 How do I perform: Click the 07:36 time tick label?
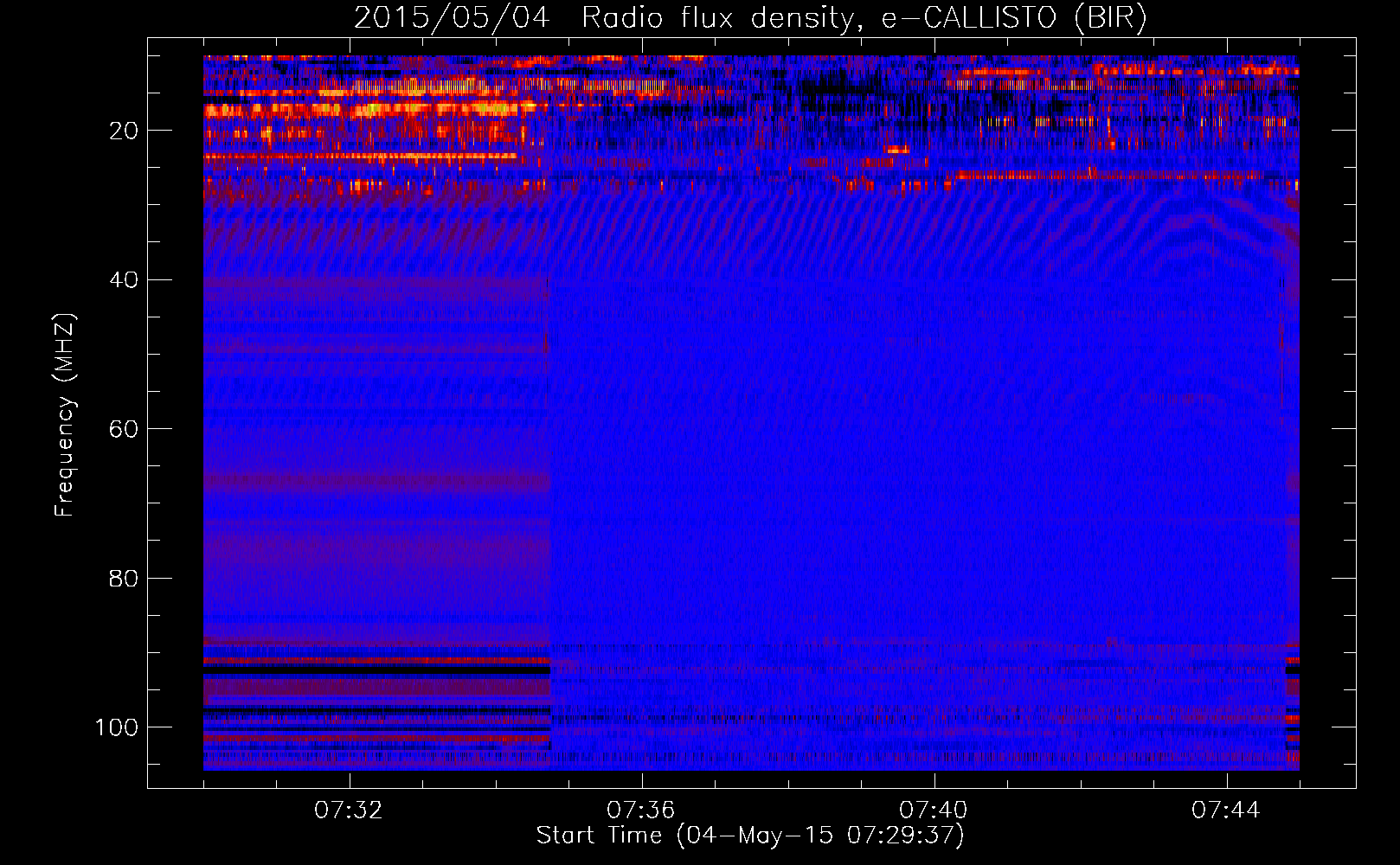point(641,811)
